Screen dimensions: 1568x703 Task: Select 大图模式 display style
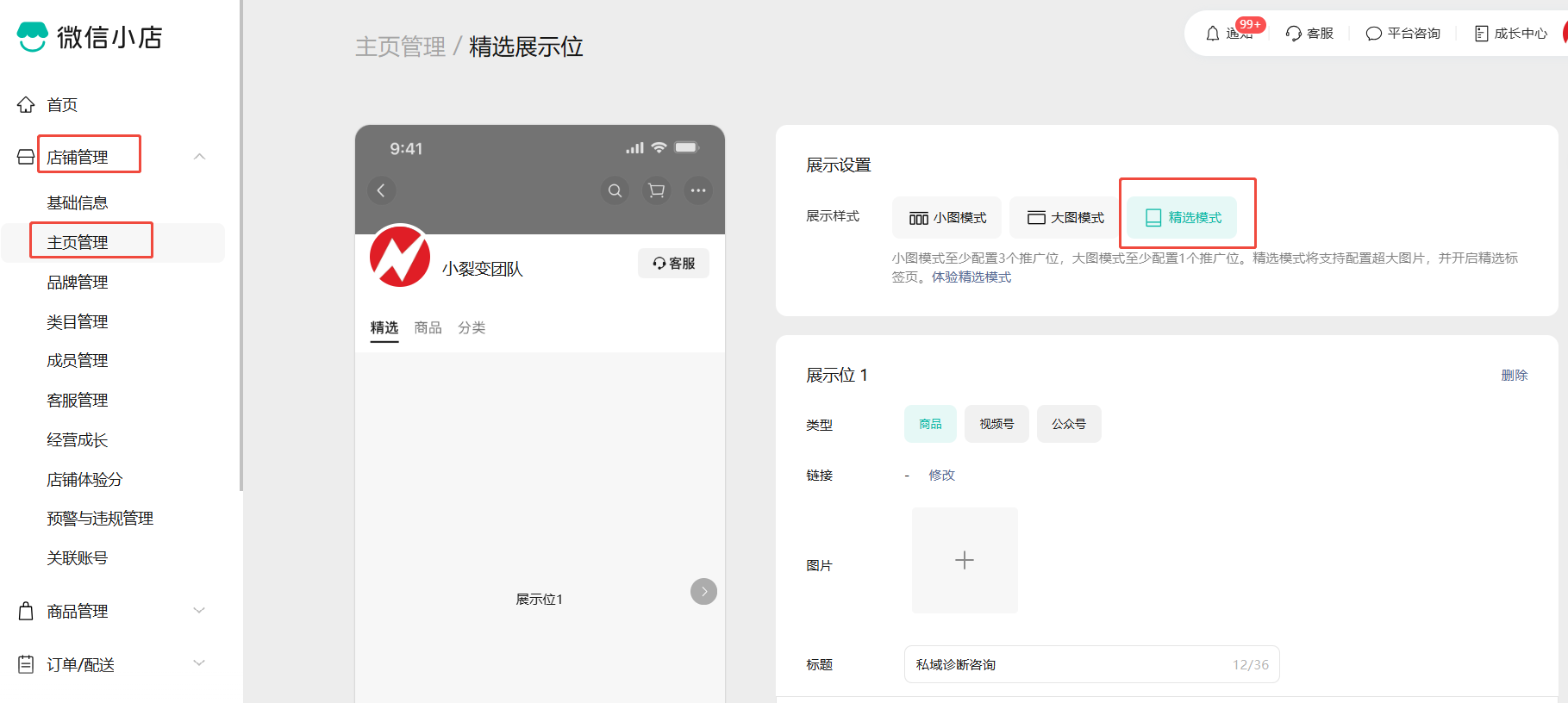[x=1065, y=218]
